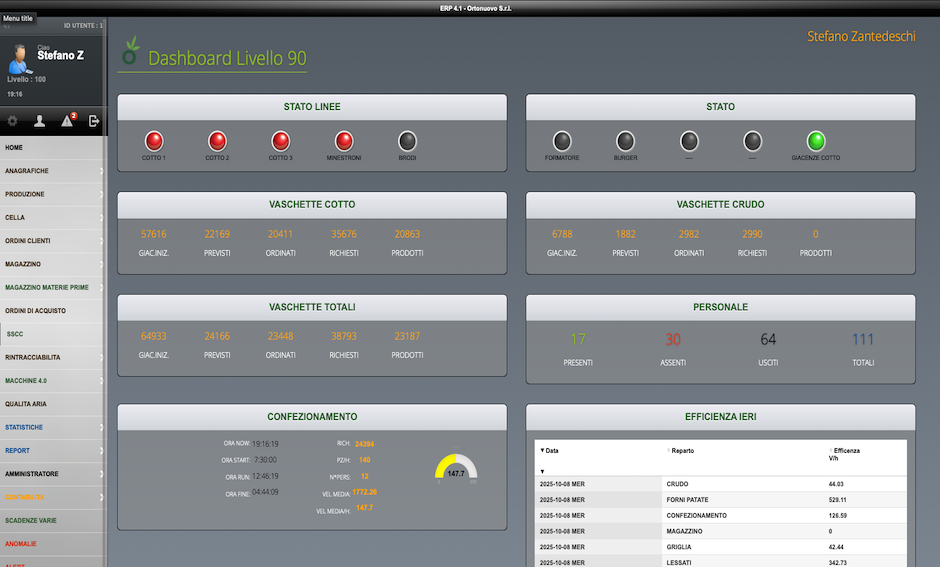Expand the MACCHINE 4.0 submenu
Viewport: 940px width, 567px height.
[52, 381]
